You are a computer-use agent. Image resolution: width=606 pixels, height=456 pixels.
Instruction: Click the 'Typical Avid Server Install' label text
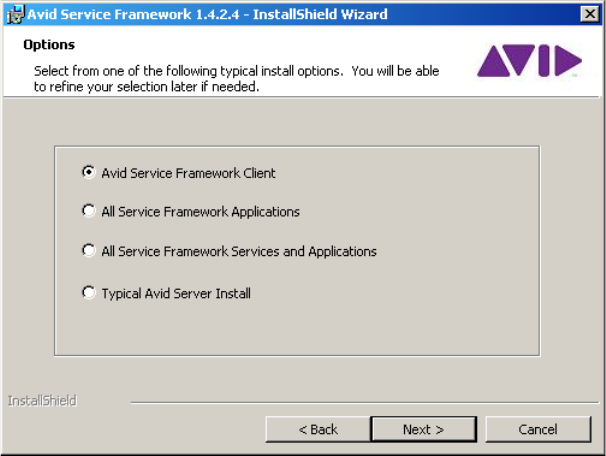click(x=176, y=294)
